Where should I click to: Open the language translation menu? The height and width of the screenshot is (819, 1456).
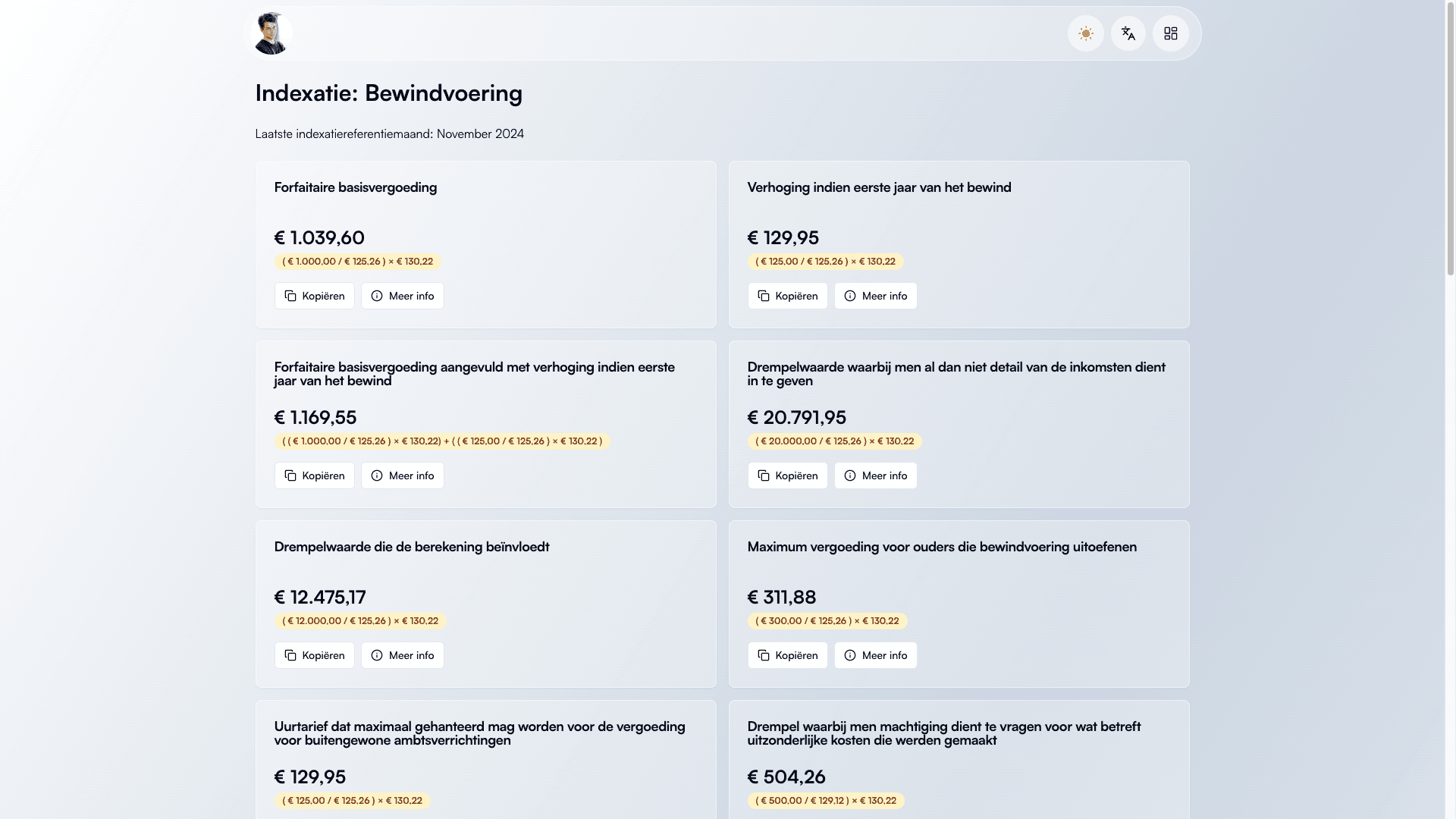pos(1128,33)
